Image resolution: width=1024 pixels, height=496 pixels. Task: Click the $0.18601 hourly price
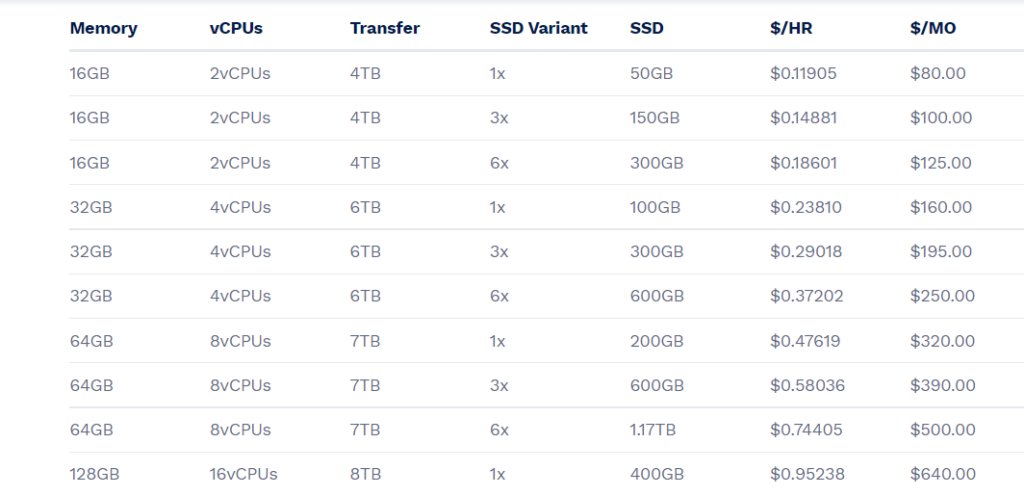[x=803, y=163]
